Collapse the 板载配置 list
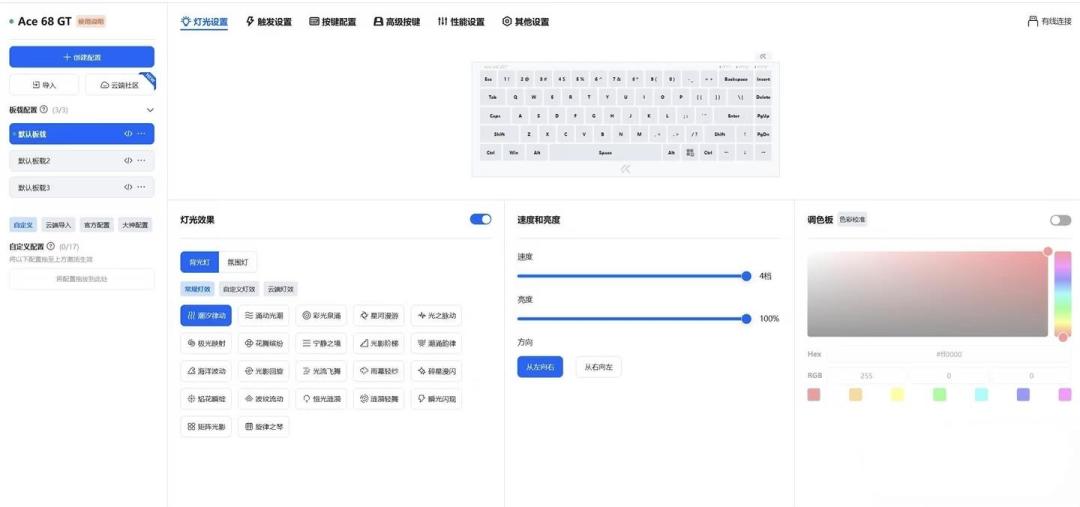 150,110
